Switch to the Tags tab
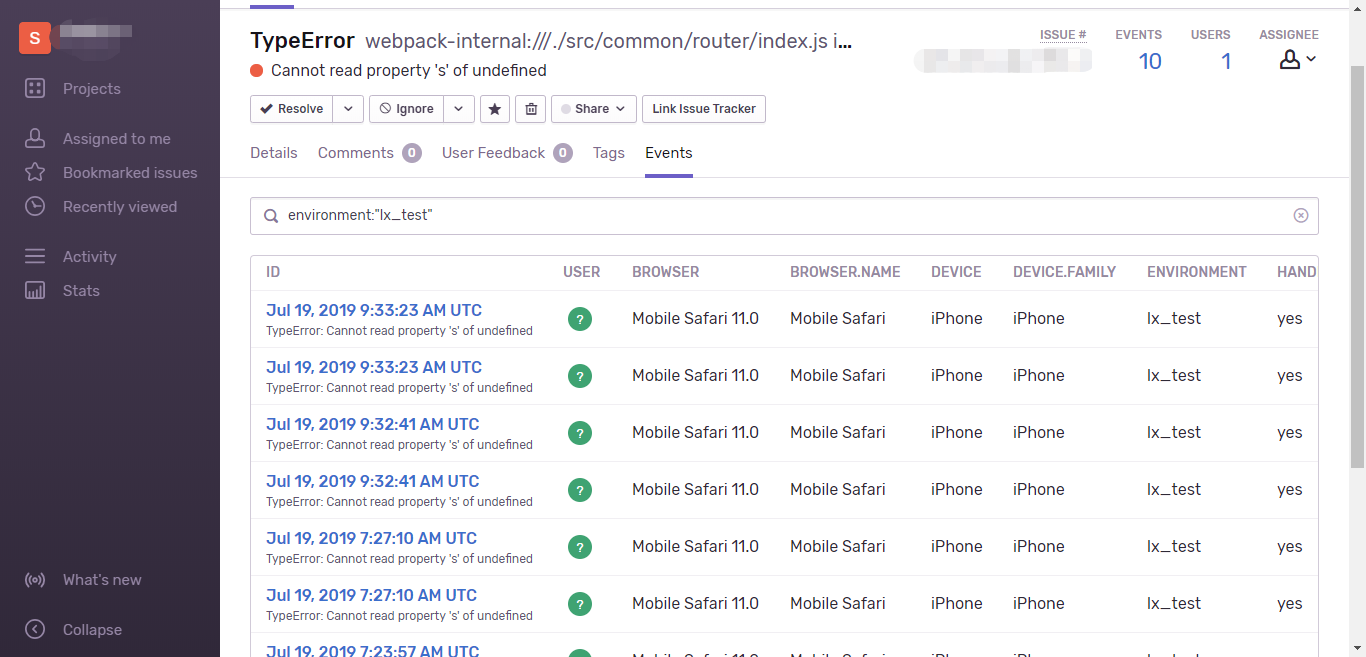The height and width of the screenshot is (657, 1366). (608, 153)
